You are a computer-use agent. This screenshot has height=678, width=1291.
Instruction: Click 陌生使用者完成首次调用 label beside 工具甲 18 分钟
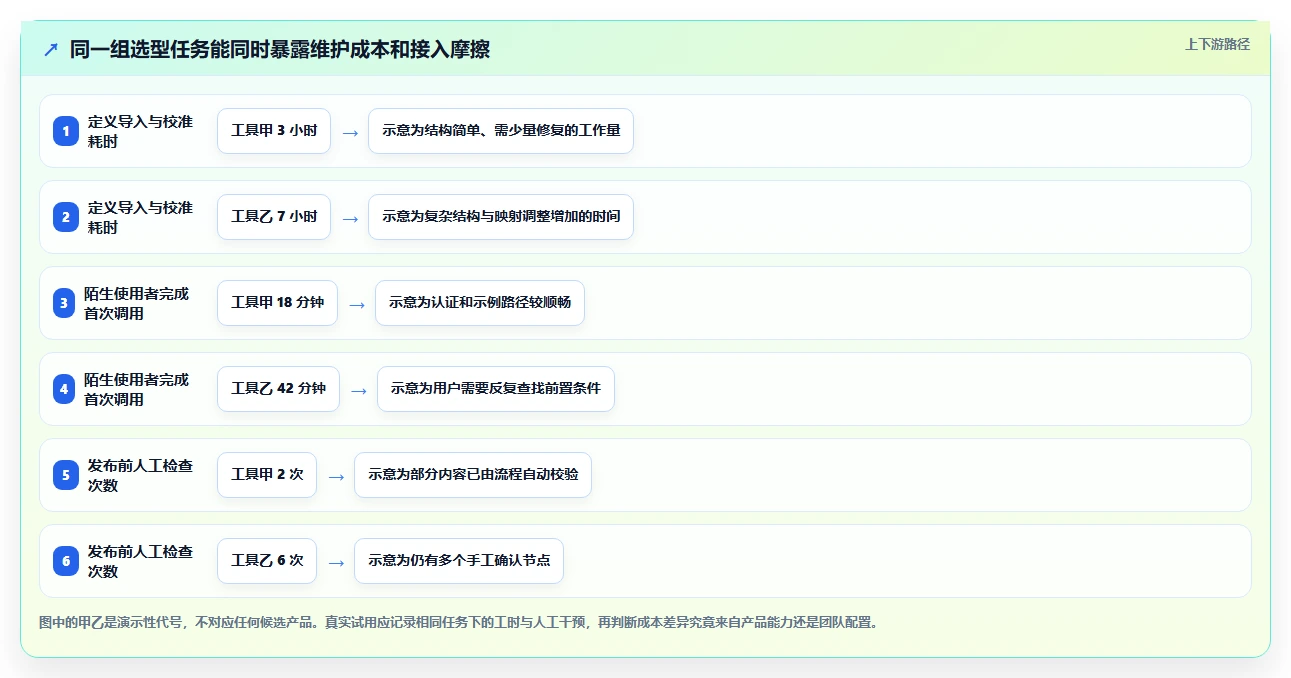click(136, 303)
